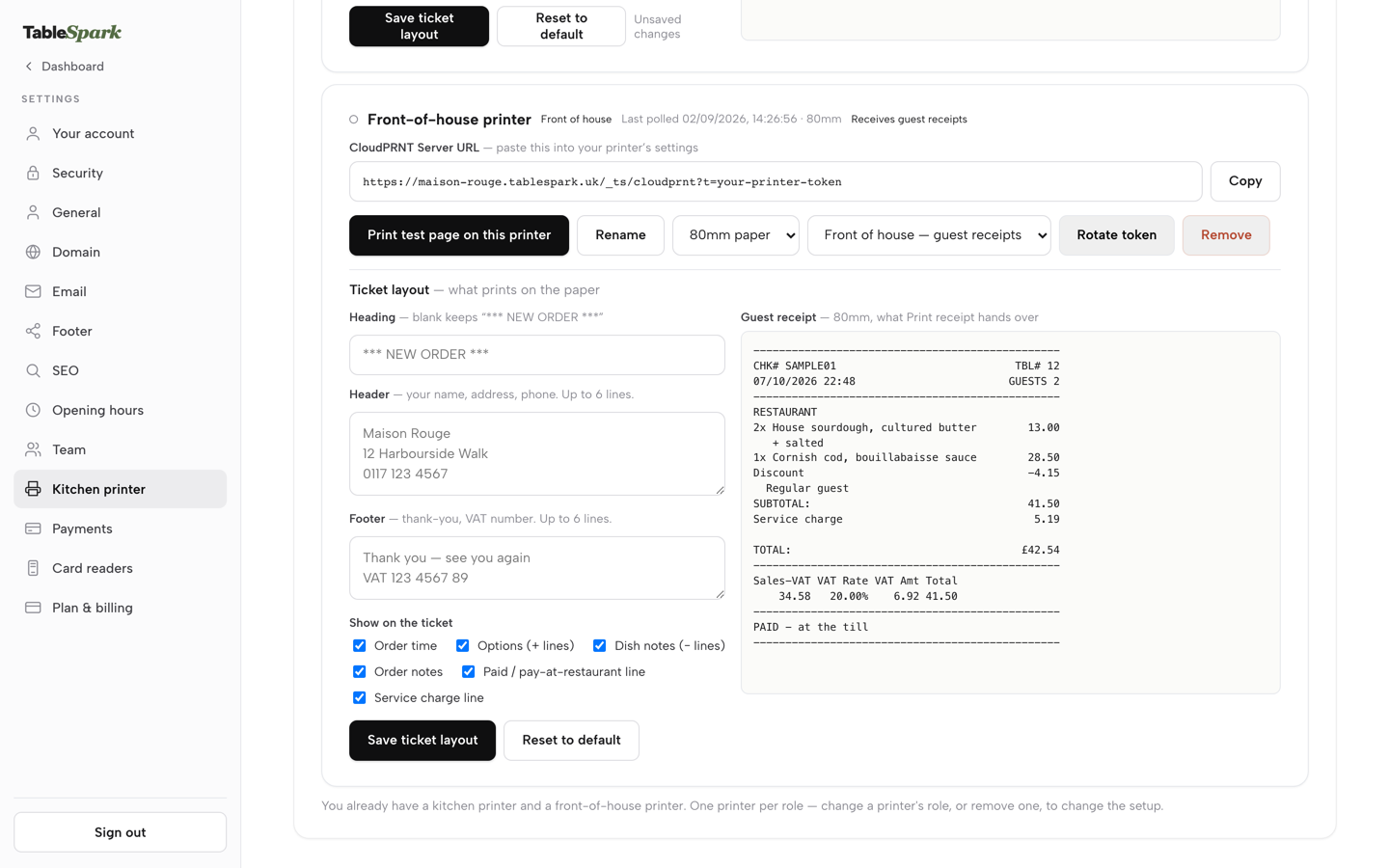Click the Domain globe icon
The width and height of the screenshot is (1389, 868).
(33, 253)
